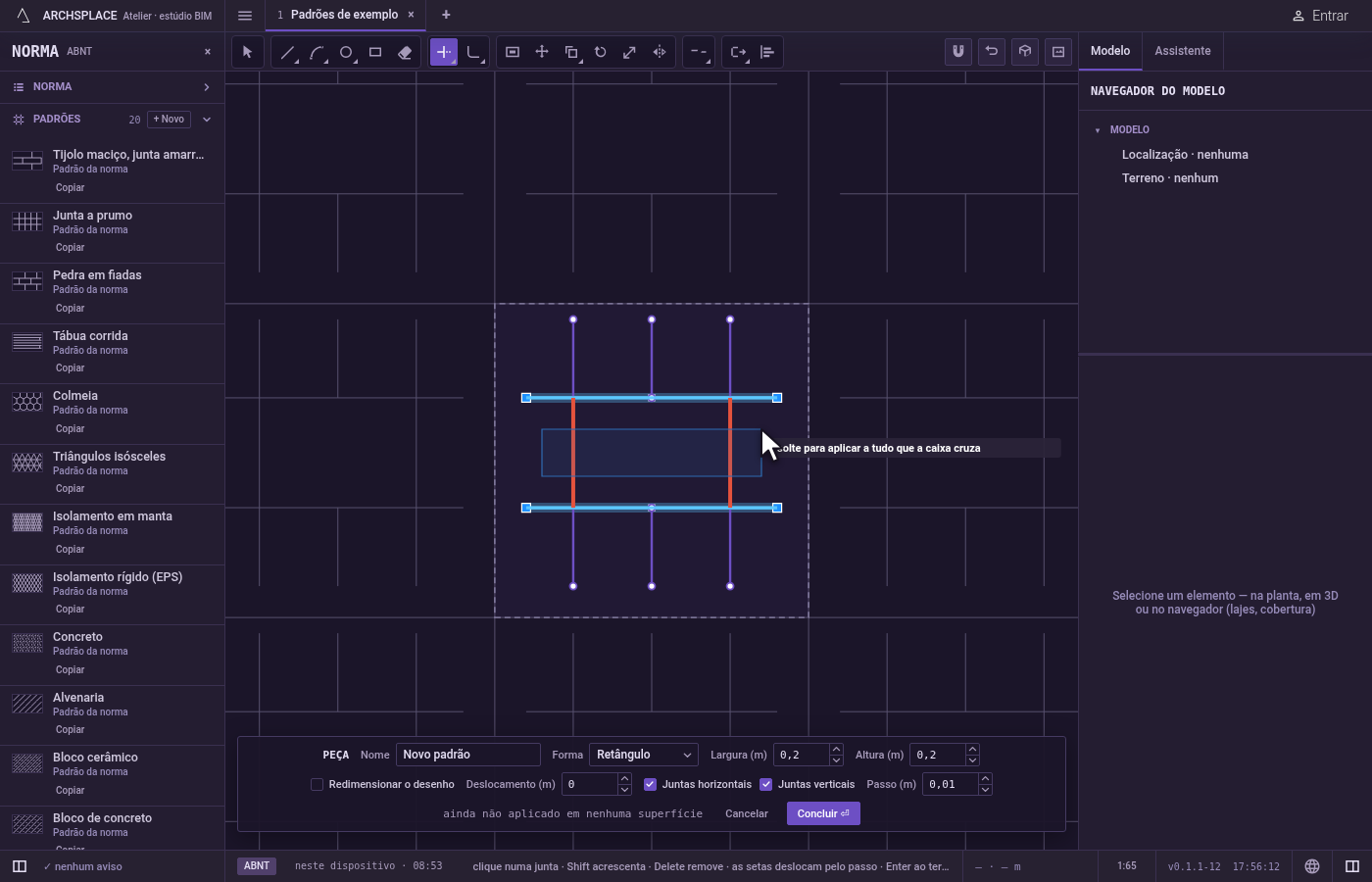Viewport: 1372px width, 882px height.
Task: Click the Concluir button
Action: (x=823, y=813)
